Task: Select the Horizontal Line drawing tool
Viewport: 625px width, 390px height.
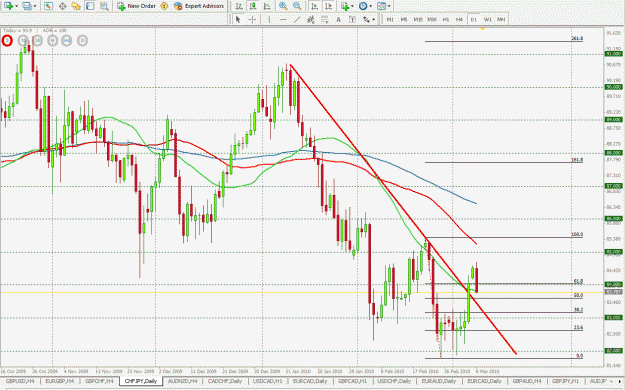Action: pyautogui.click(x=283, y=19)
